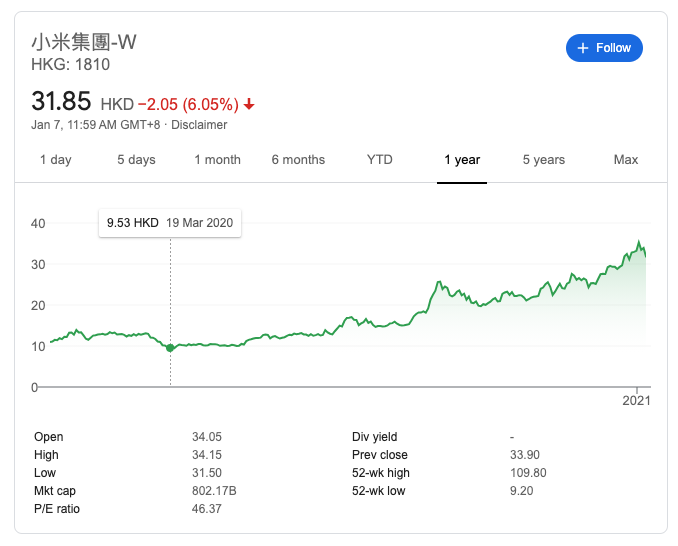Viewport: 678px width, 546px height.
Task: Select the 6 months range tab
Action: 298,160
